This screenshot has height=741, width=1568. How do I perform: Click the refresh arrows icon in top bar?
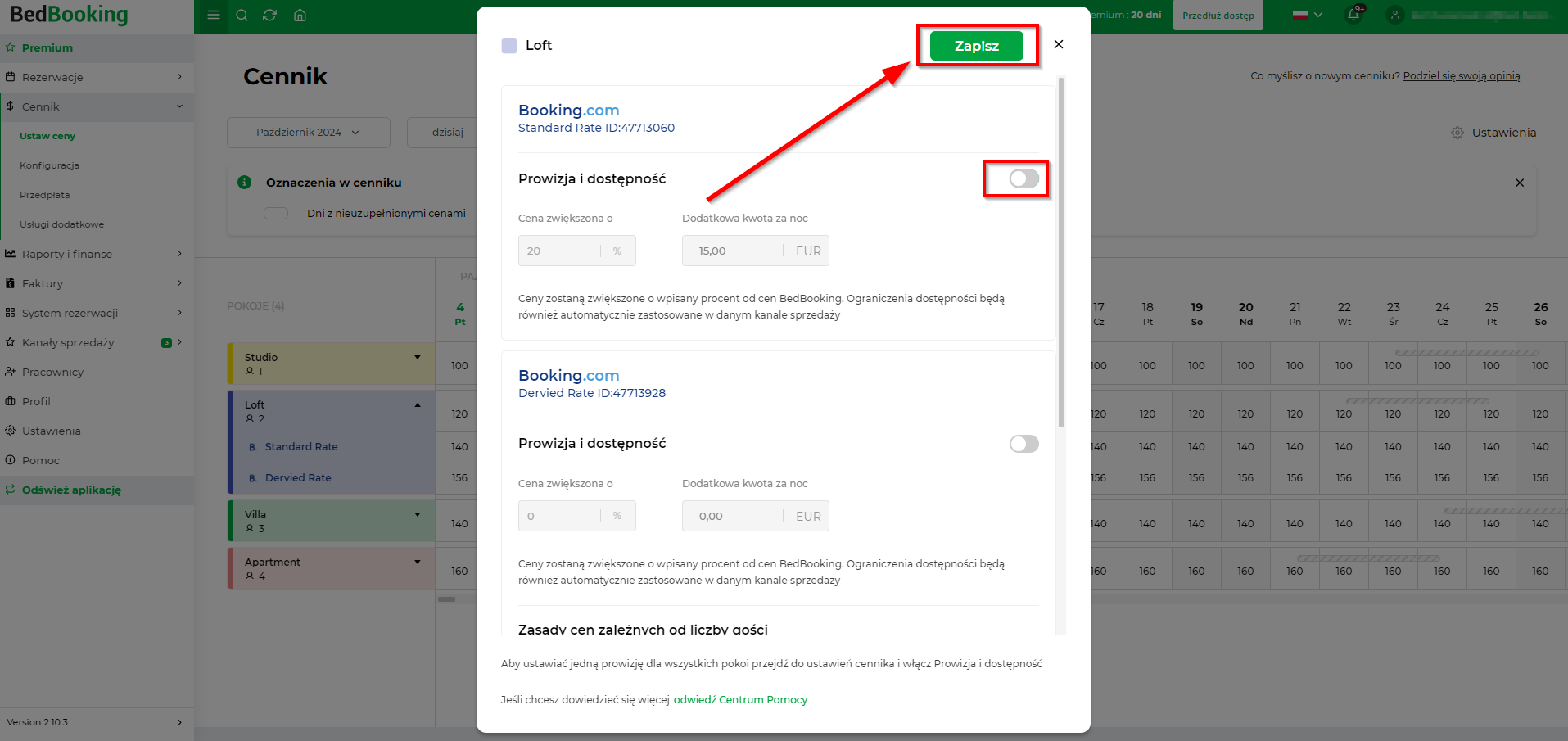point(269,15)
